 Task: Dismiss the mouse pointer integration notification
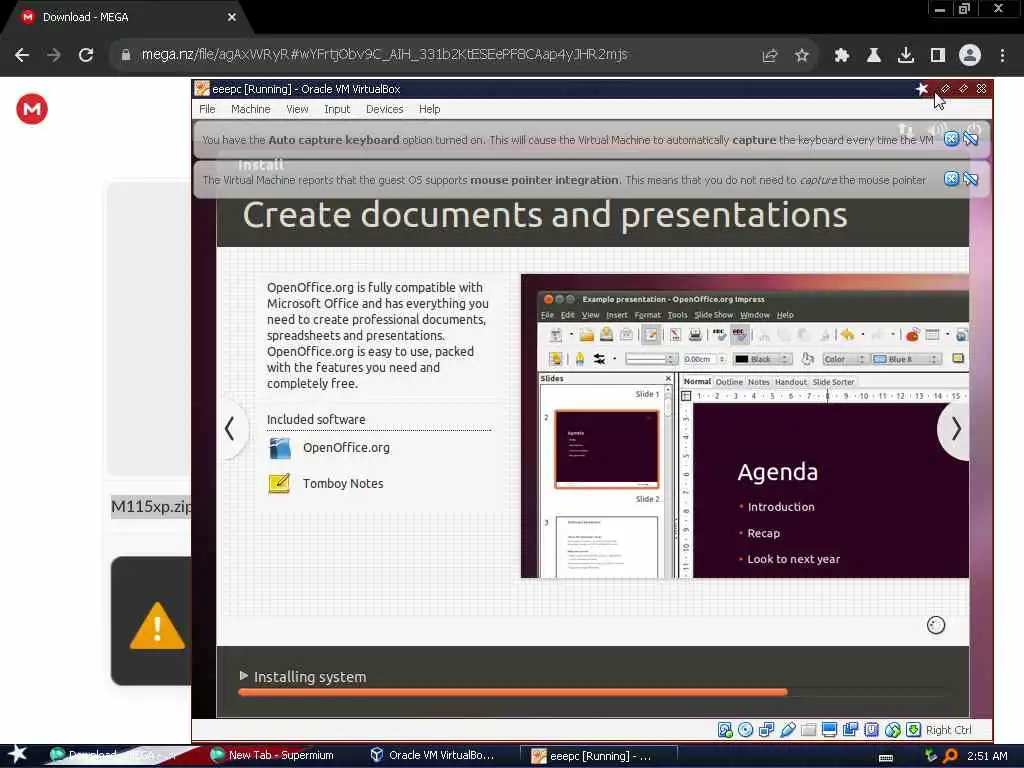951,179
